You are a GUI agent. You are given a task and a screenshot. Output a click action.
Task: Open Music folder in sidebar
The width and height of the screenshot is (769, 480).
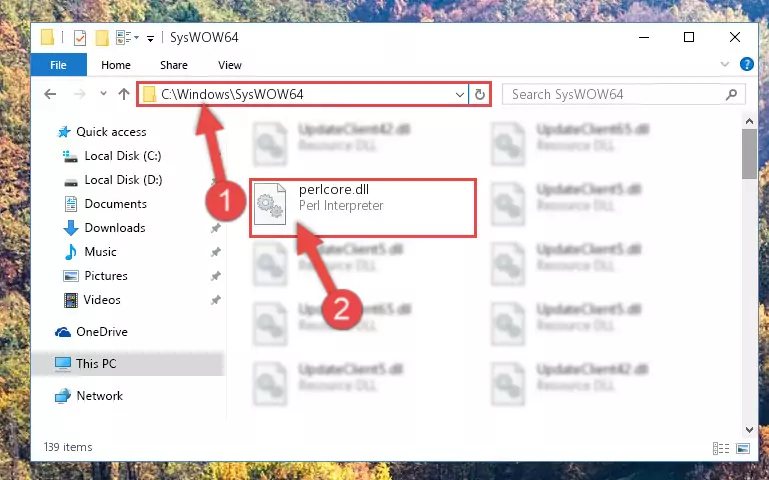point(100,252)
